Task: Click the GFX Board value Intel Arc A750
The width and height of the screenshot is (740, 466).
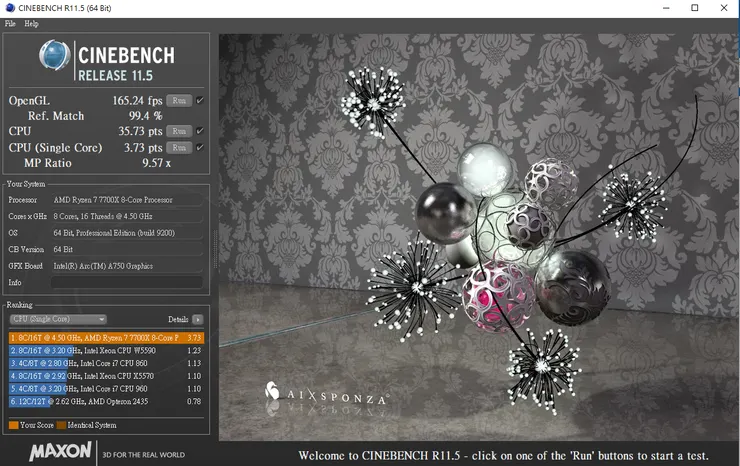Action: coord(127,266)
